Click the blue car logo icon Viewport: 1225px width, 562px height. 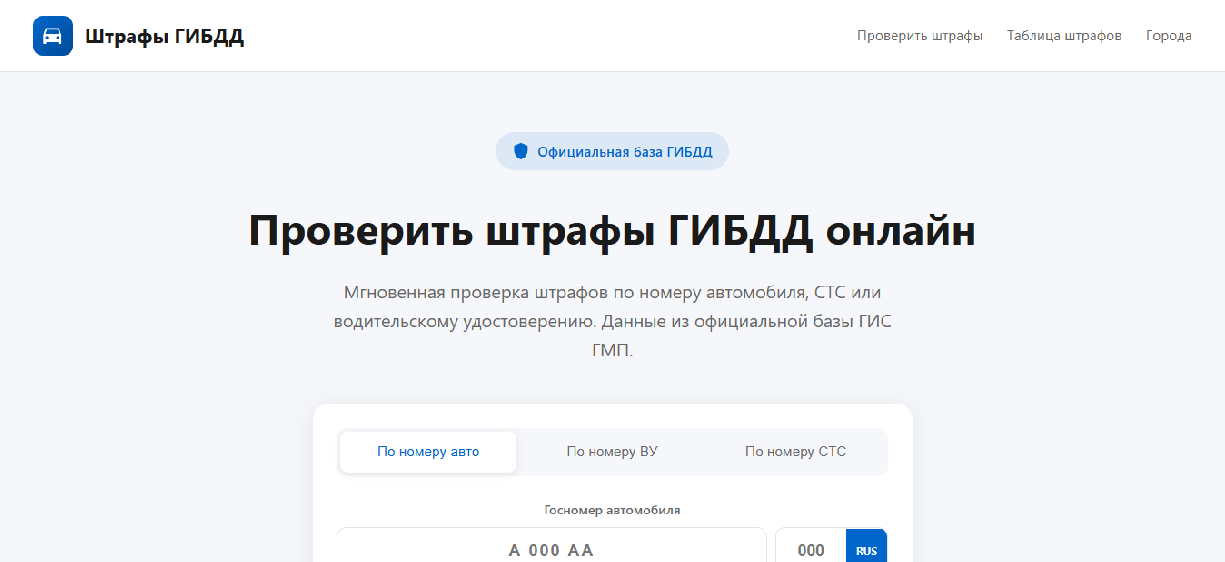(x=53, y=36)
